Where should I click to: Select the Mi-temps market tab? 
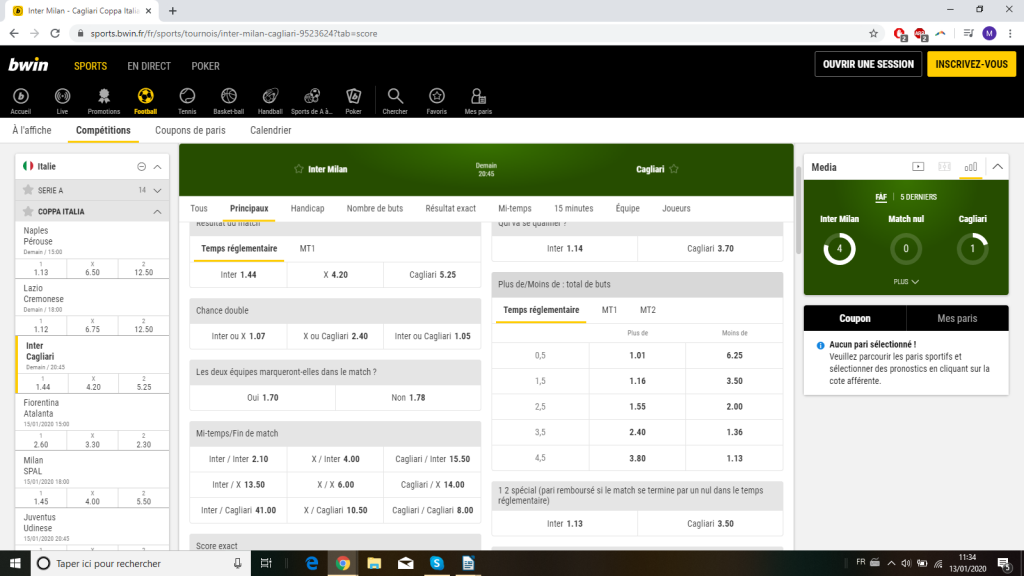(515, 208)
